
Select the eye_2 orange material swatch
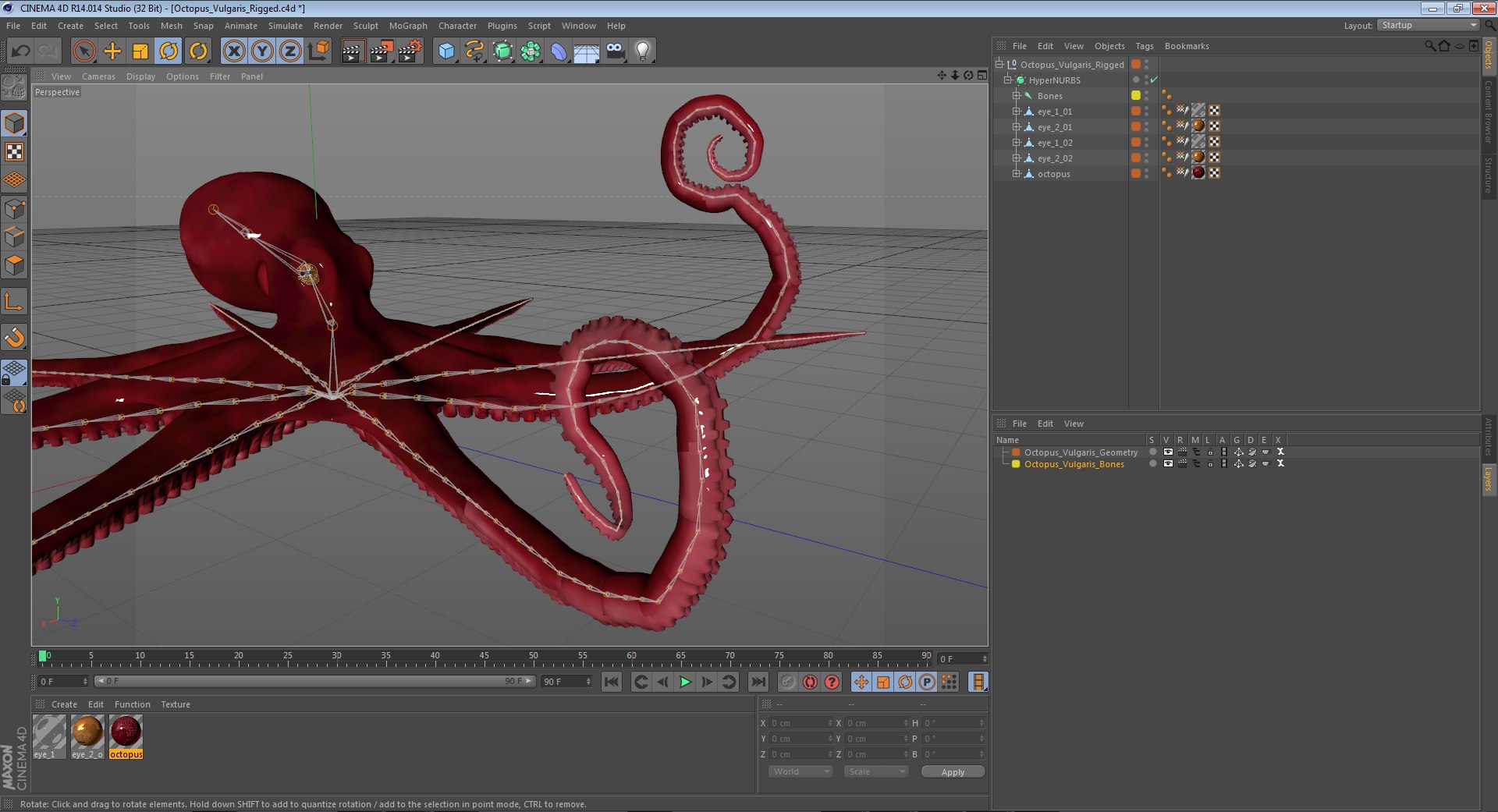point(87,732)
